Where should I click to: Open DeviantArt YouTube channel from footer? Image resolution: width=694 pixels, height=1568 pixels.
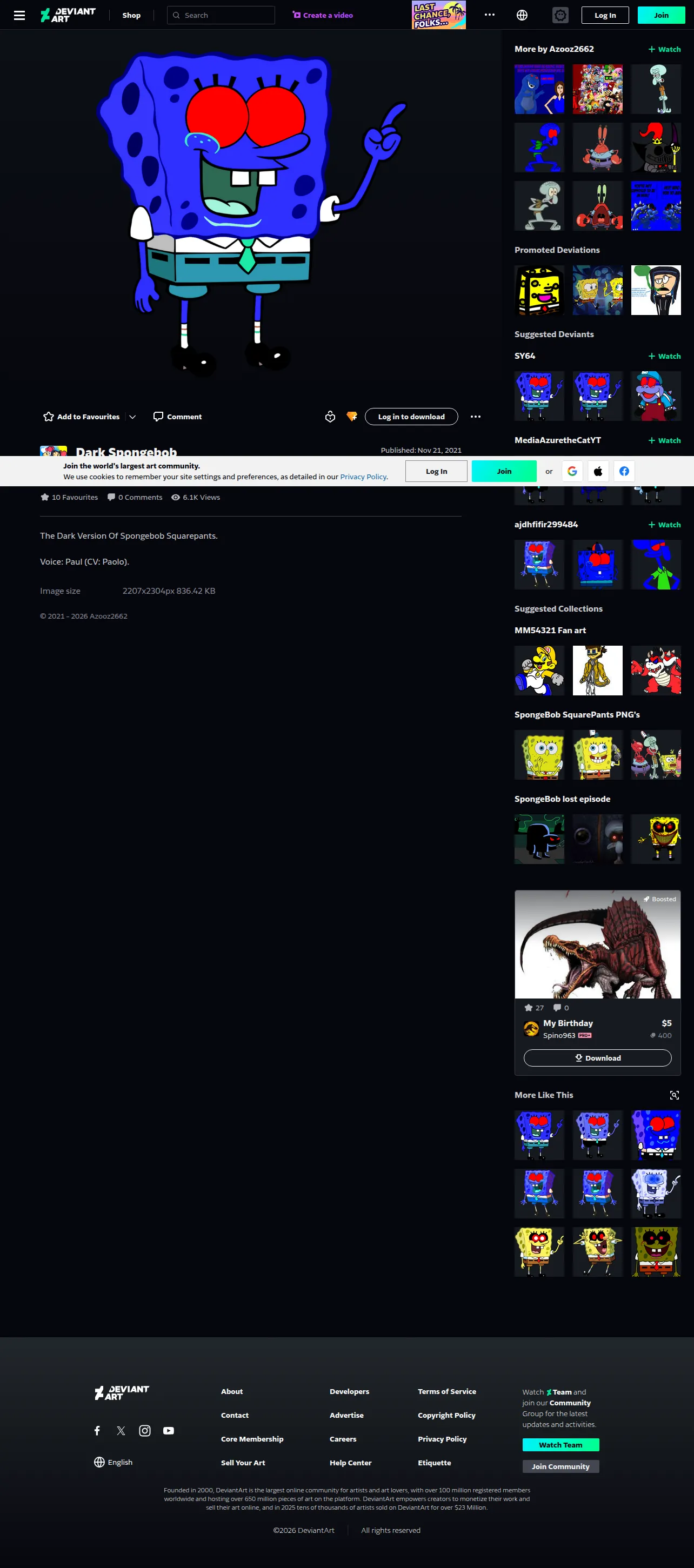(169, 1430)
